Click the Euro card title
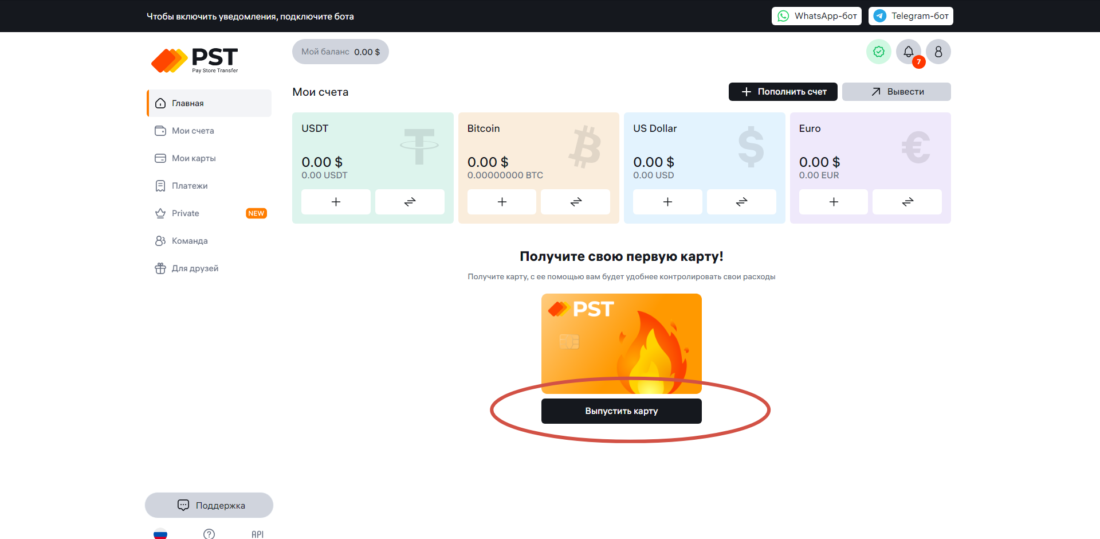 coord(810,128)
